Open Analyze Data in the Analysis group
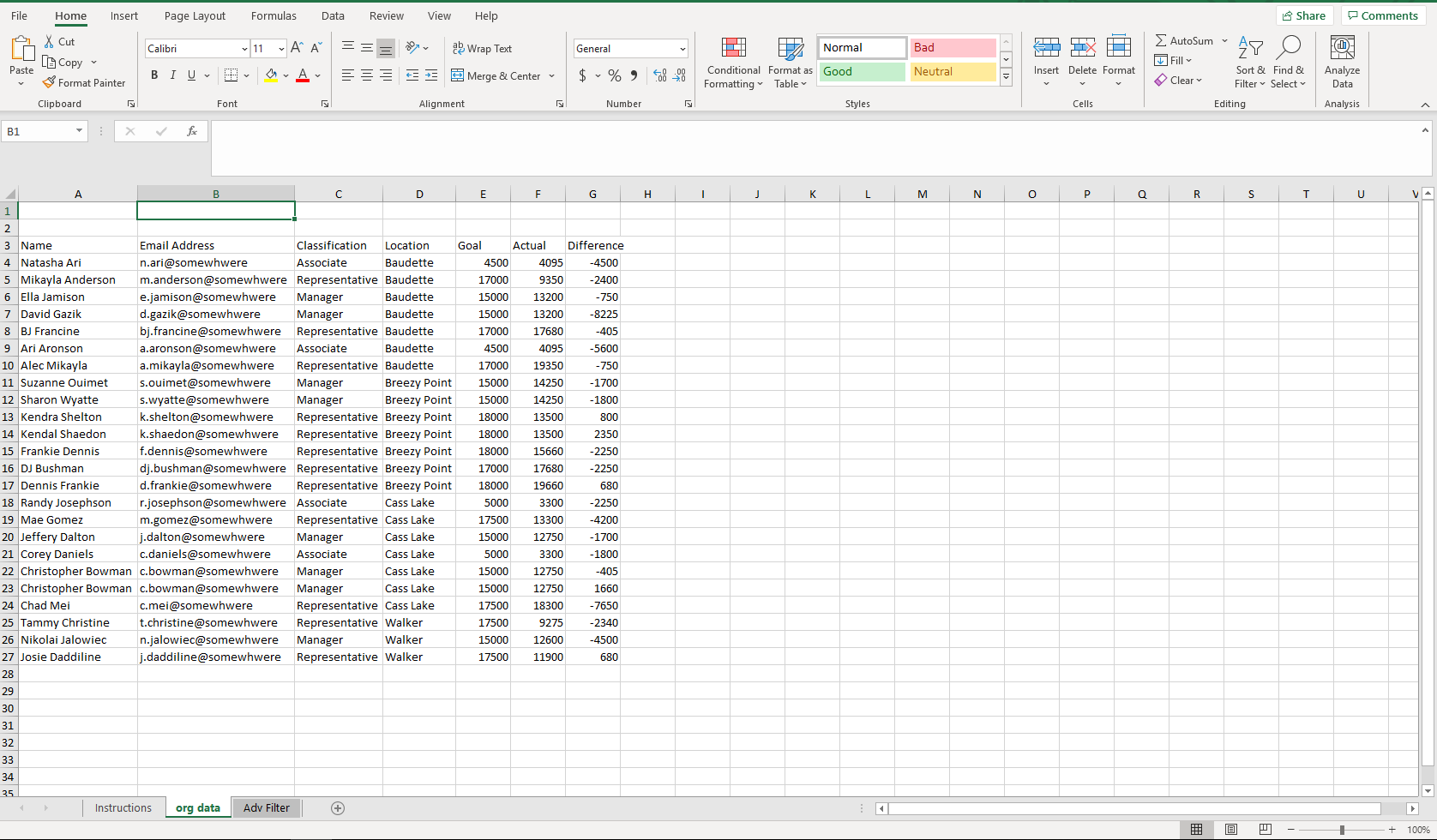This screenshot has height=840, width=1437. tap(1341, 60)
